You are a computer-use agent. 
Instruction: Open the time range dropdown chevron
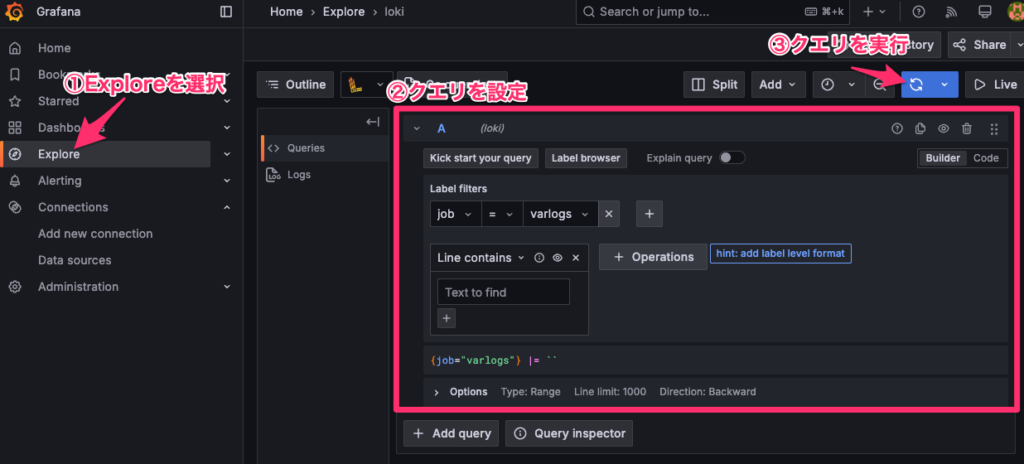tap(851, 84)
